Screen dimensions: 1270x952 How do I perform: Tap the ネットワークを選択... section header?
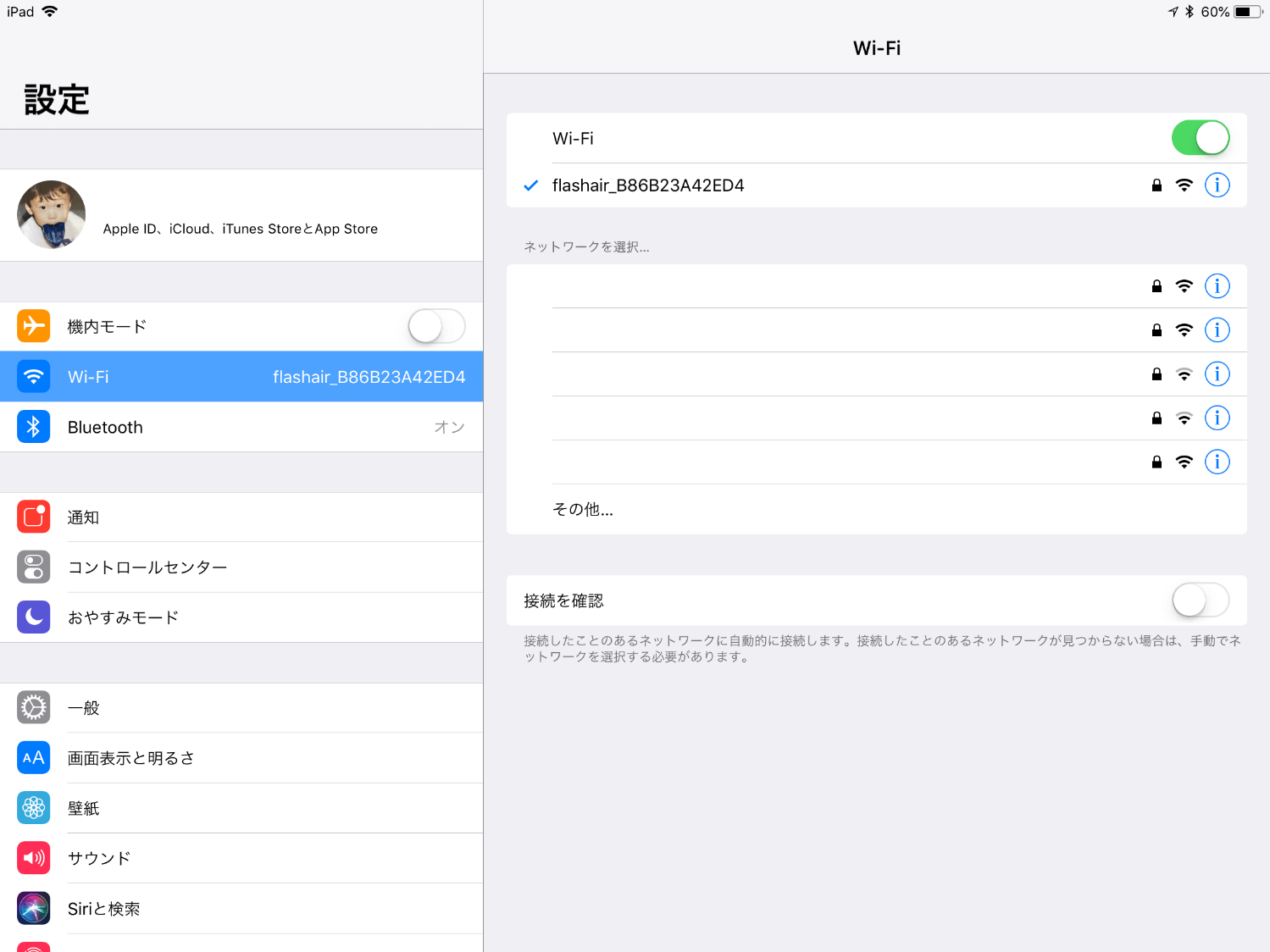coord(586,246)
